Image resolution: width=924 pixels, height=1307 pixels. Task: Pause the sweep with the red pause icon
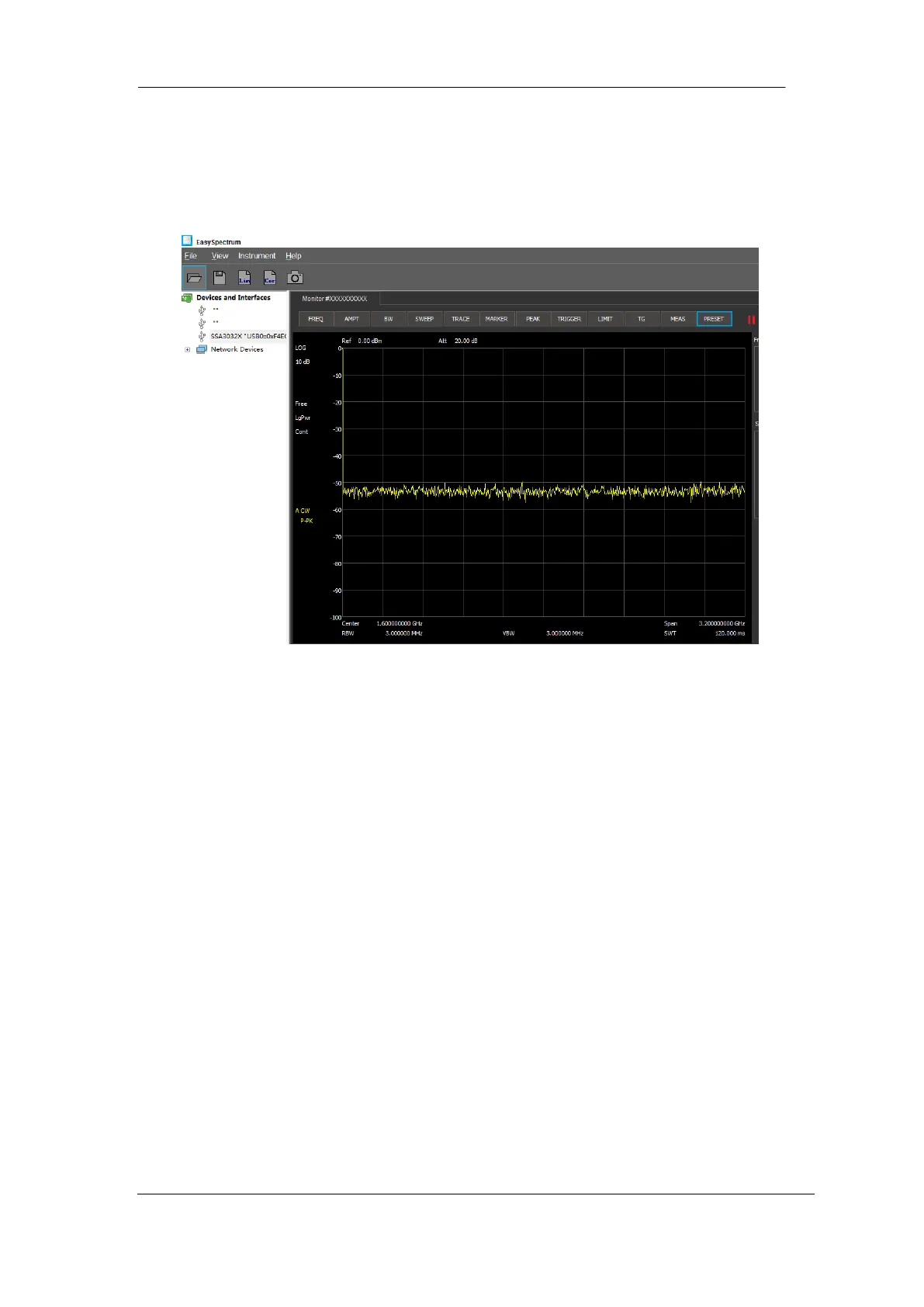[x=751, y=319]
